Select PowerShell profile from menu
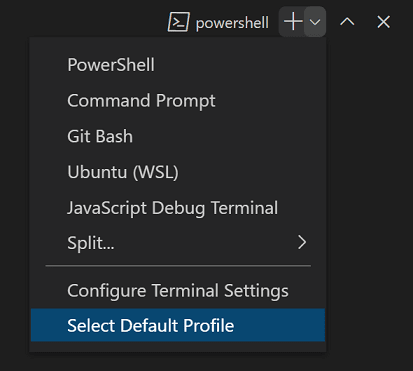The height and width of the screenshot is (371, 413). tap(178, 65)
